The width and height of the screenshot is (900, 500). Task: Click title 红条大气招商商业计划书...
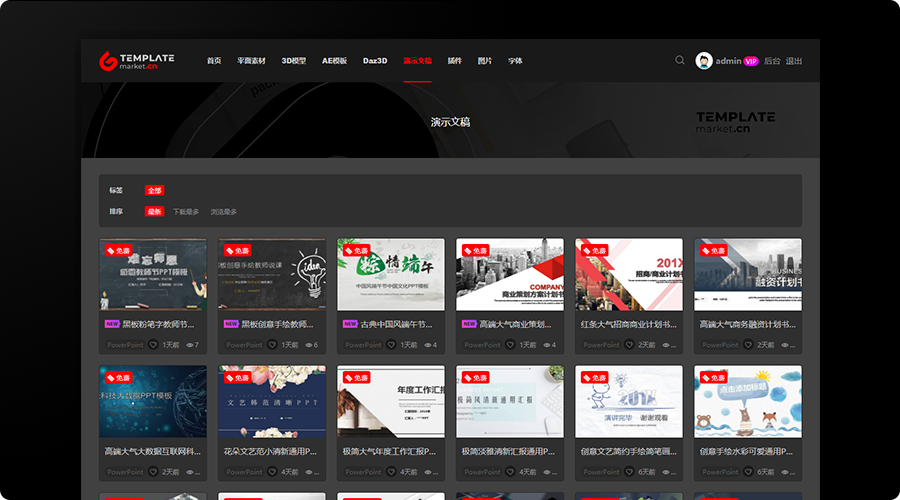point(629,324)
